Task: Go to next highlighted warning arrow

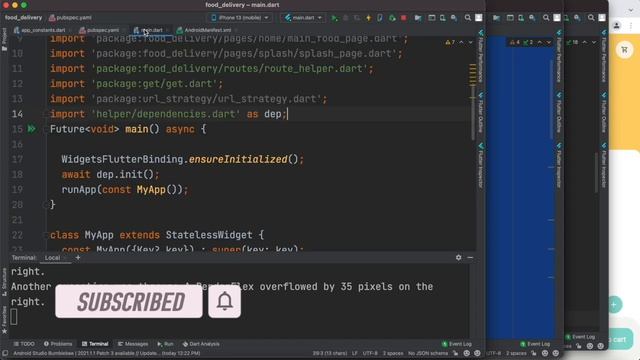Action: (x=470, y=42)
